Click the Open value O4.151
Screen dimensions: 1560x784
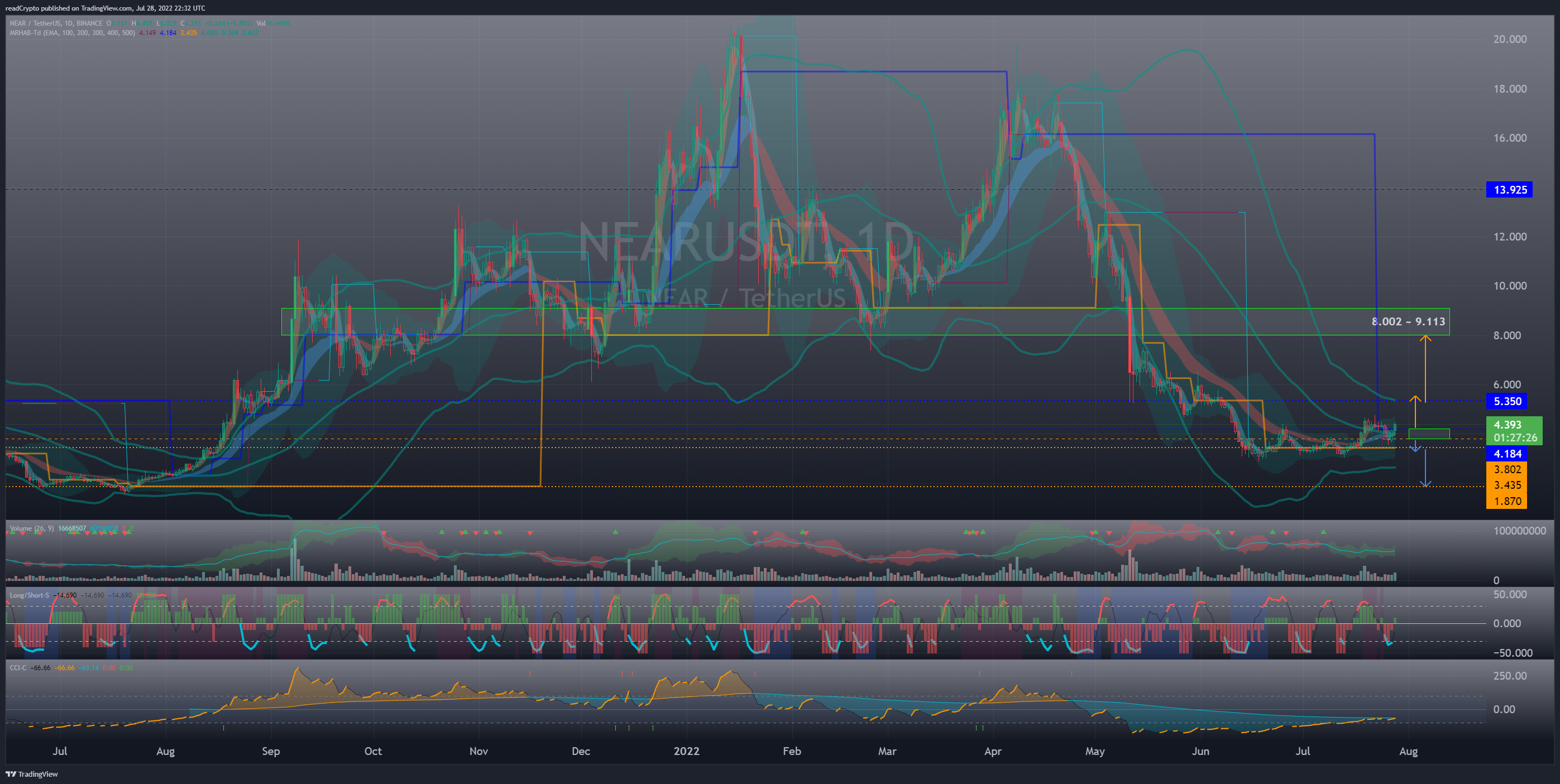coord(117,23)
